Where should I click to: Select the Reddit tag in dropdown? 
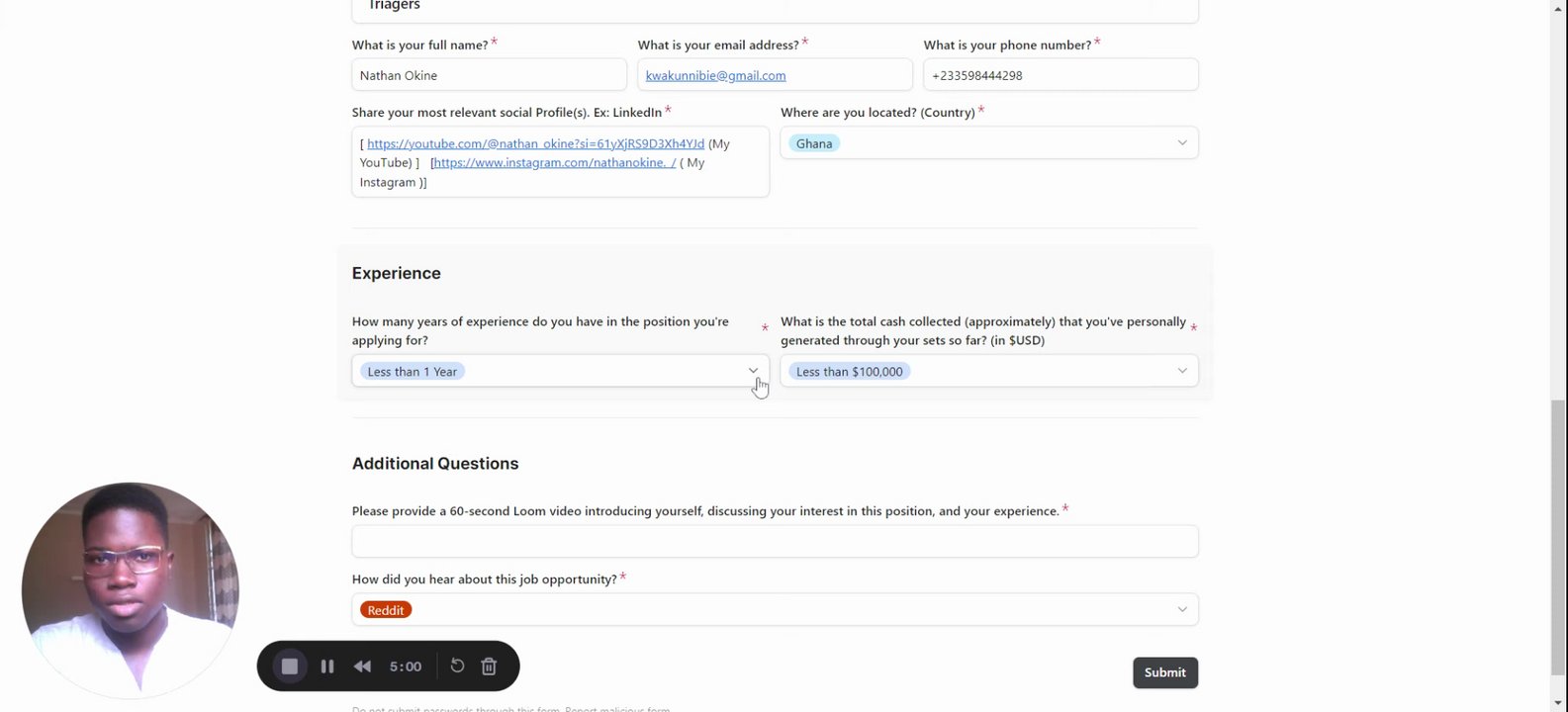[386, 610]
